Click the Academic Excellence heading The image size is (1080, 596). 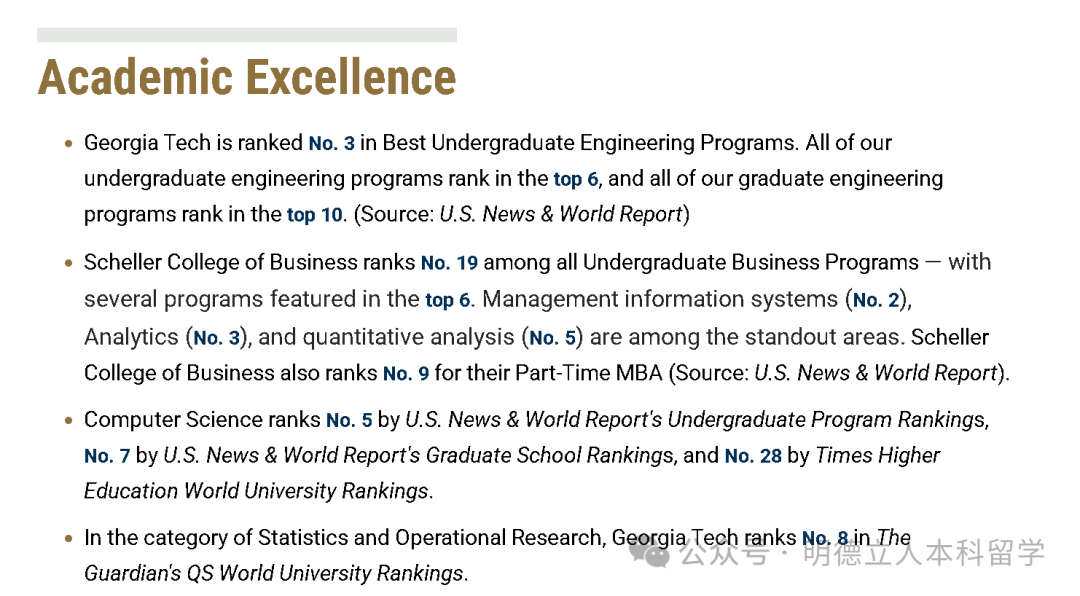247,77
